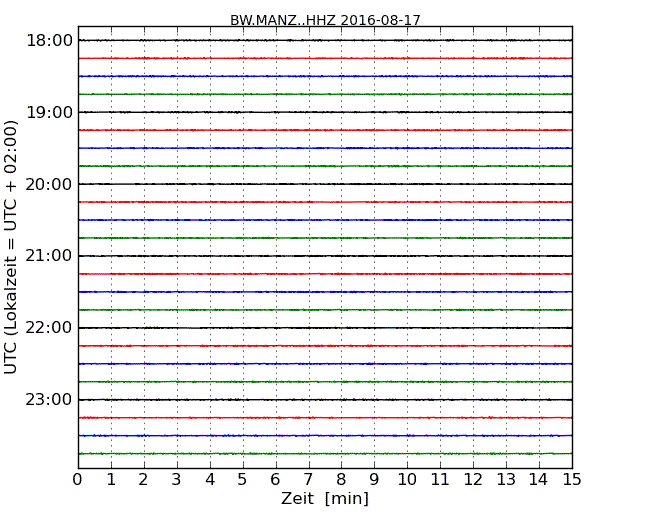The height and width of the screenshot is (520, 650).
Task: Click the plot title BW.MANZ..HHZ 2016-08-17
Action: 325,20
